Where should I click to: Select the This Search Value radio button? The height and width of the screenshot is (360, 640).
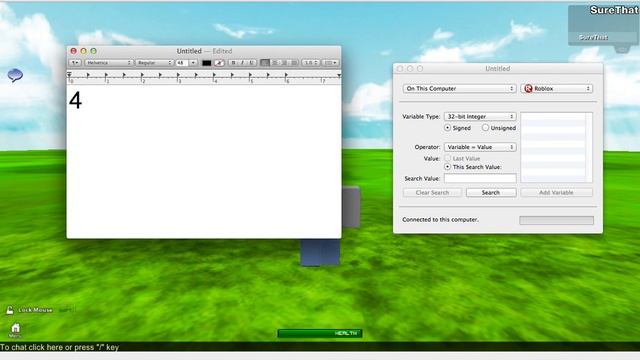[x=447, y=167]
